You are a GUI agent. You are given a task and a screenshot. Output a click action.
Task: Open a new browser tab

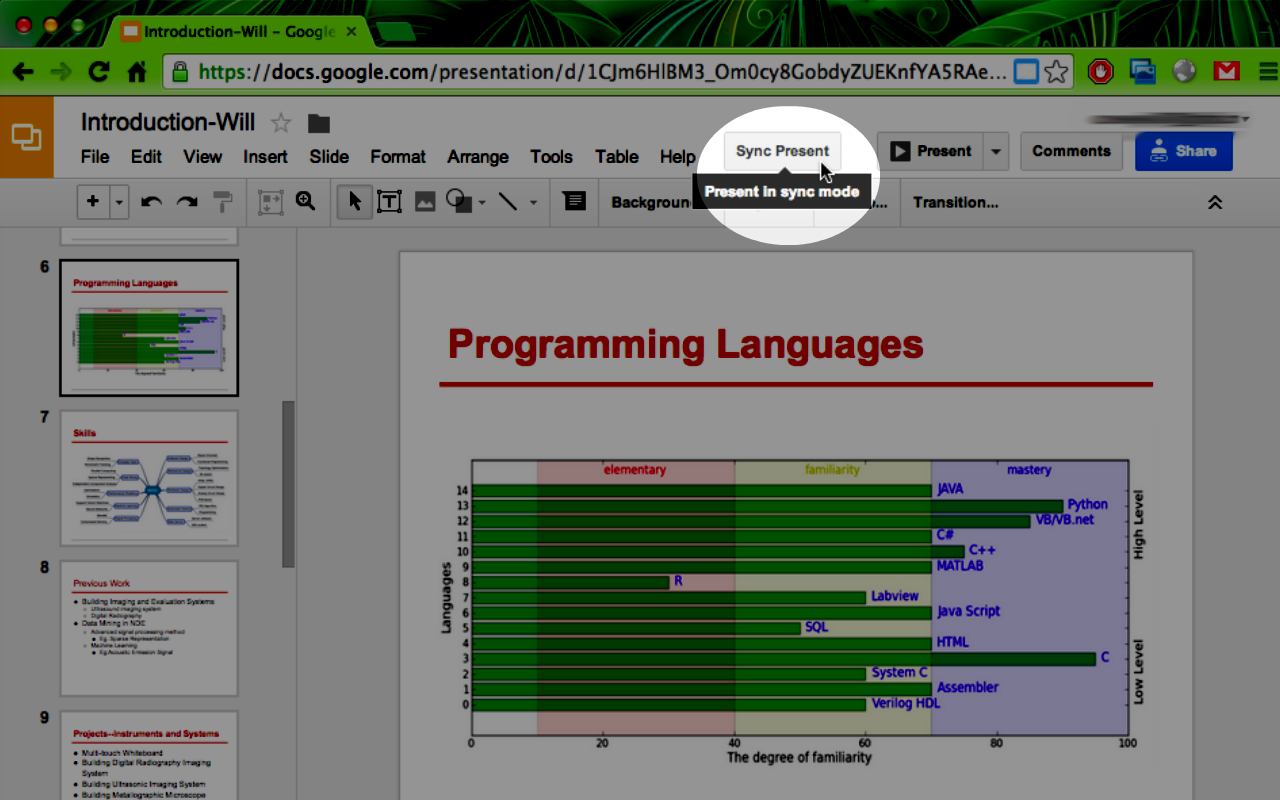(397, 32)
